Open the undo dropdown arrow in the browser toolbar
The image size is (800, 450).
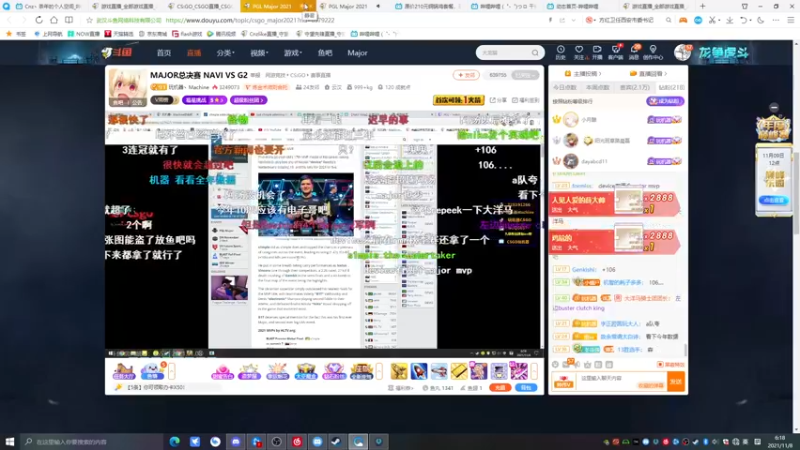click(750, 20)
